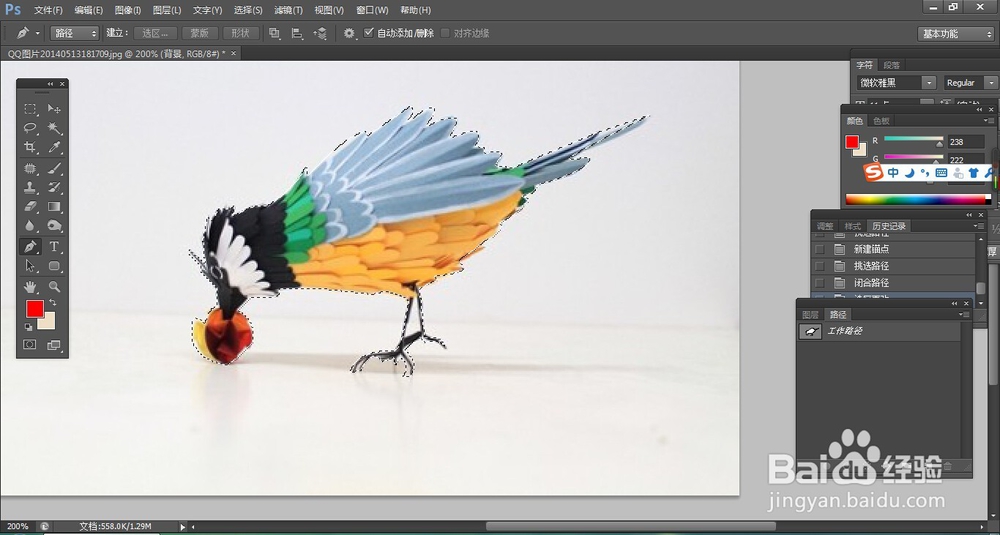Select the Sponge tool icon
This screenshot has width=1000, height=535.
[54, 226]
